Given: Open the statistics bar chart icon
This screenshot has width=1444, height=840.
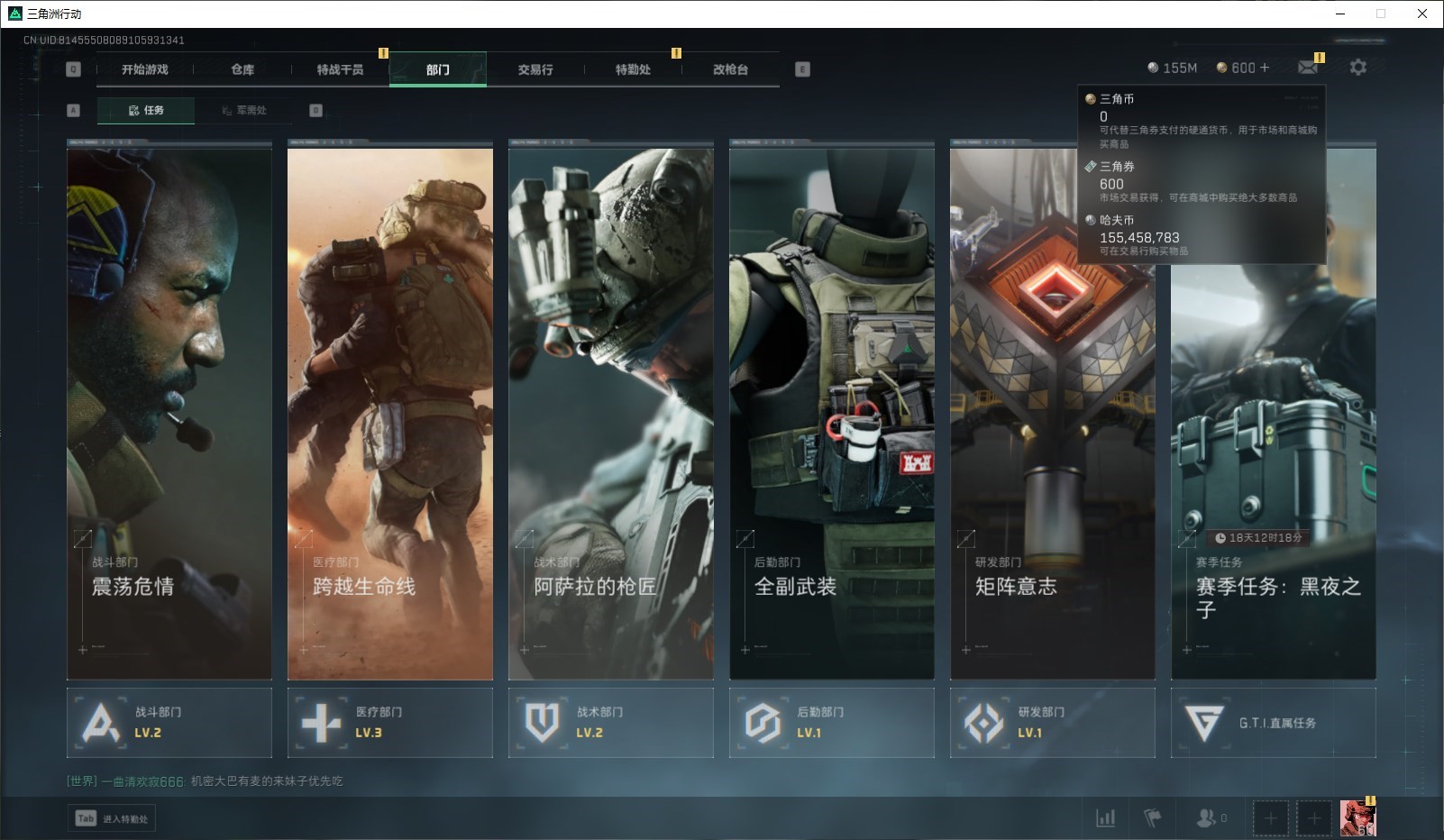Looking at the screenshot, I should (1105, 818).
